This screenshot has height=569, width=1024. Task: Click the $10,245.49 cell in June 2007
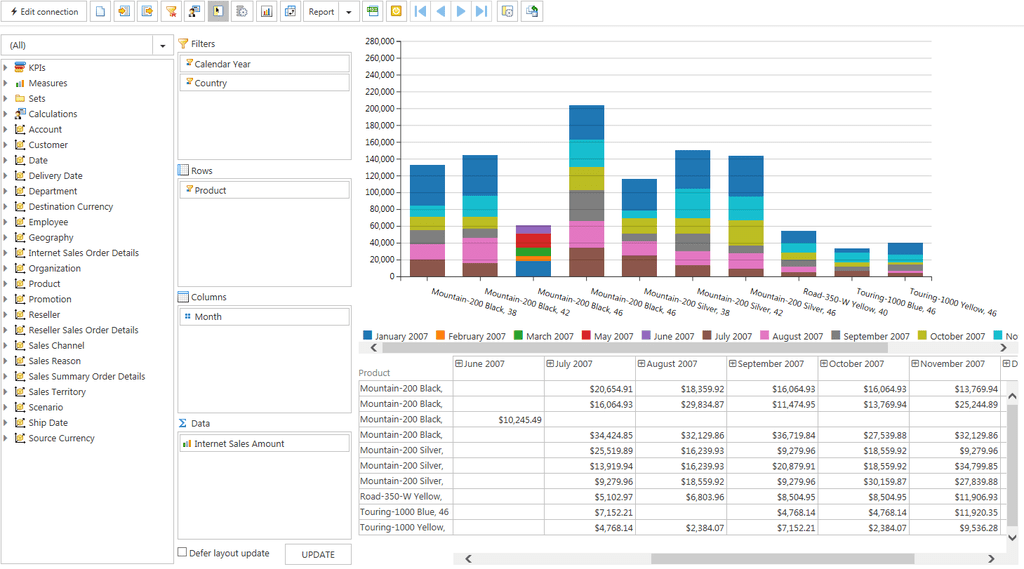pyautogui.click(x=499, y=419)
